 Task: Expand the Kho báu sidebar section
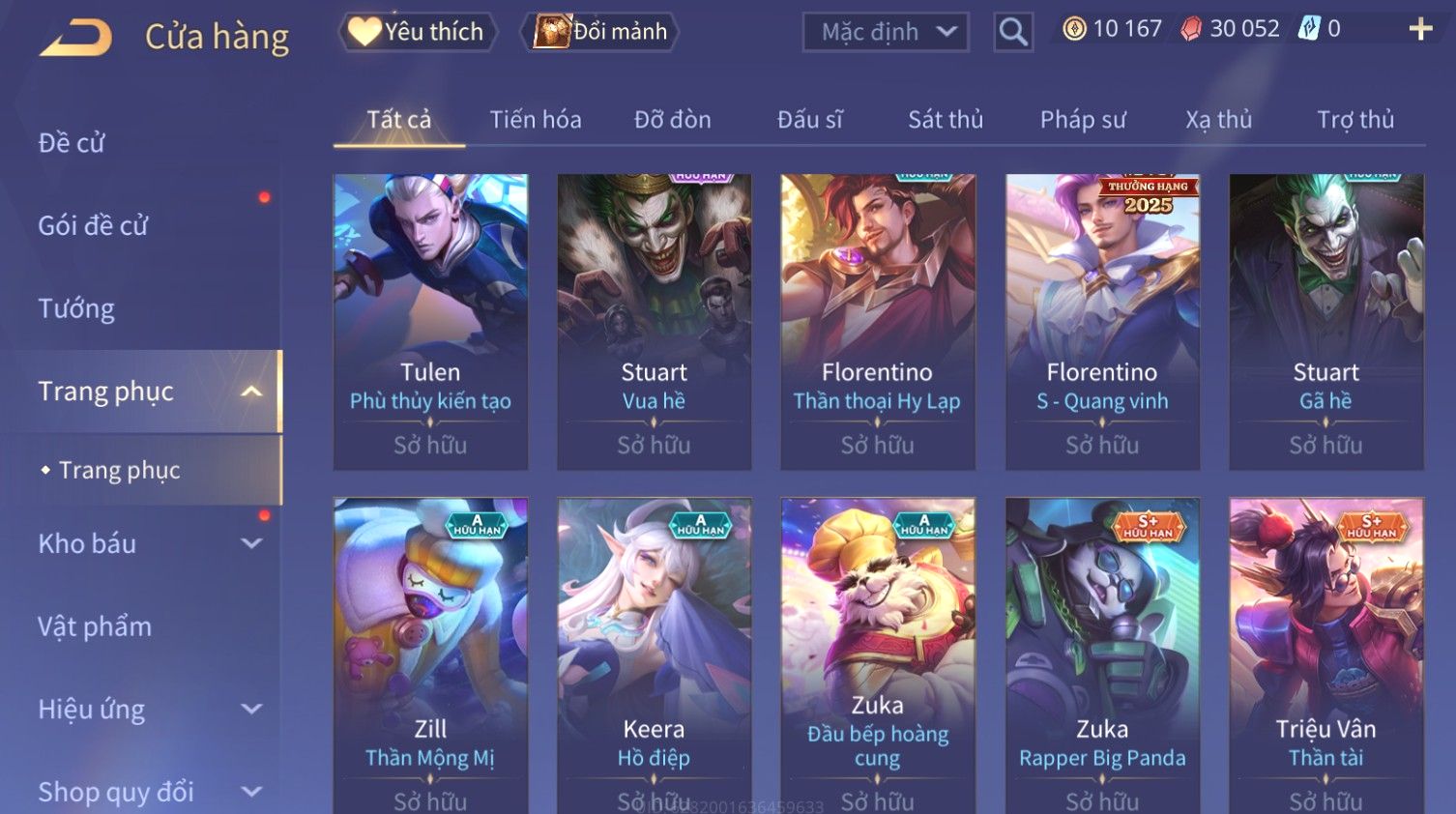pos(251,543)
